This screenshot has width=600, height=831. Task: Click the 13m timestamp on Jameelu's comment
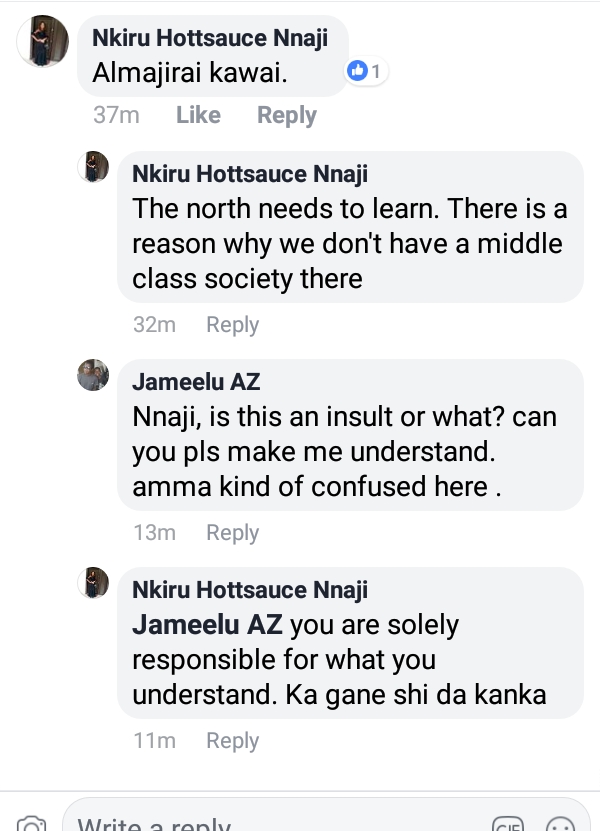(x=154, y=533)
